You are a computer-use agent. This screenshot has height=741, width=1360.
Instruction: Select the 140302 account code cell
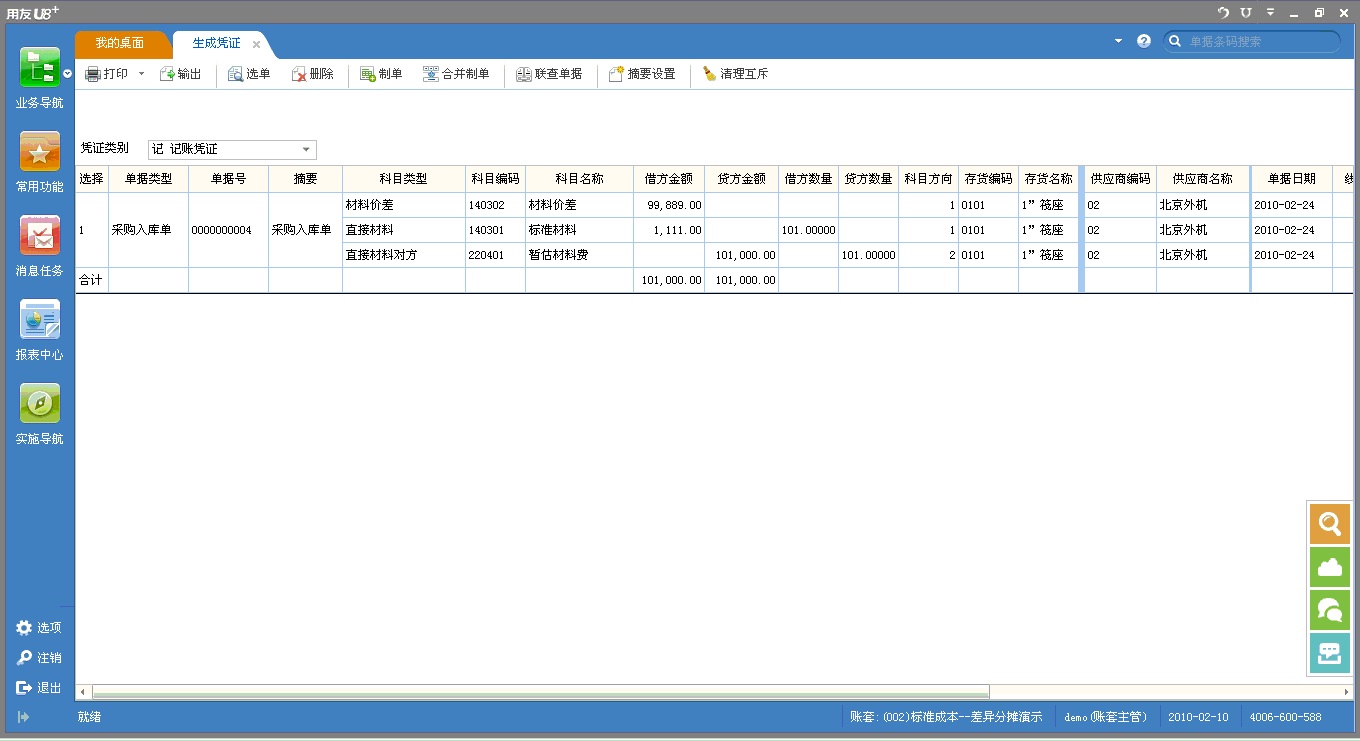(495, 205)
